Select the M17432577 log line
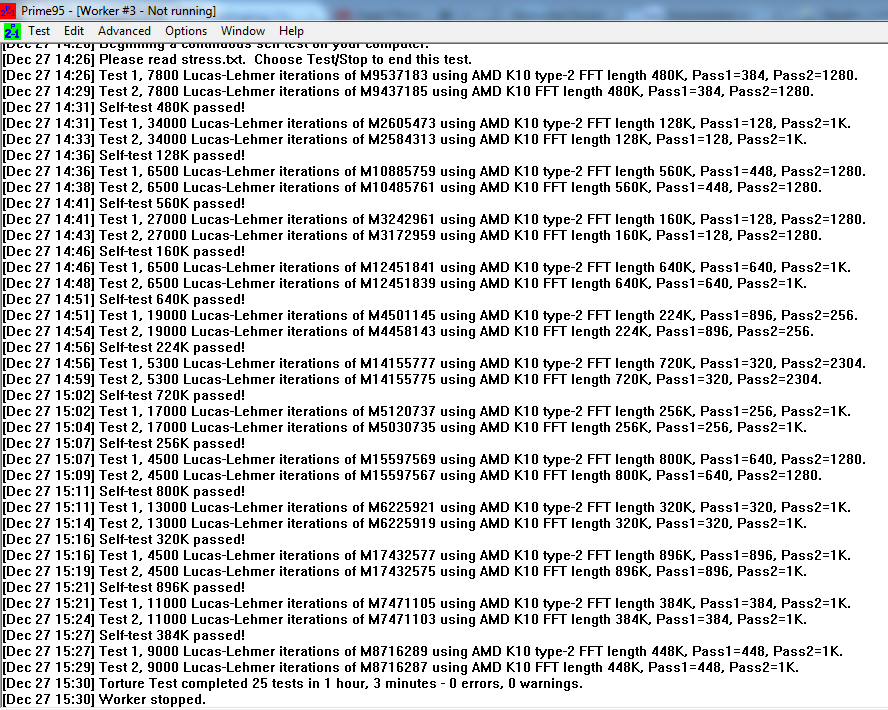This screenshot has width=888, height=710. [x=427, y=555]
